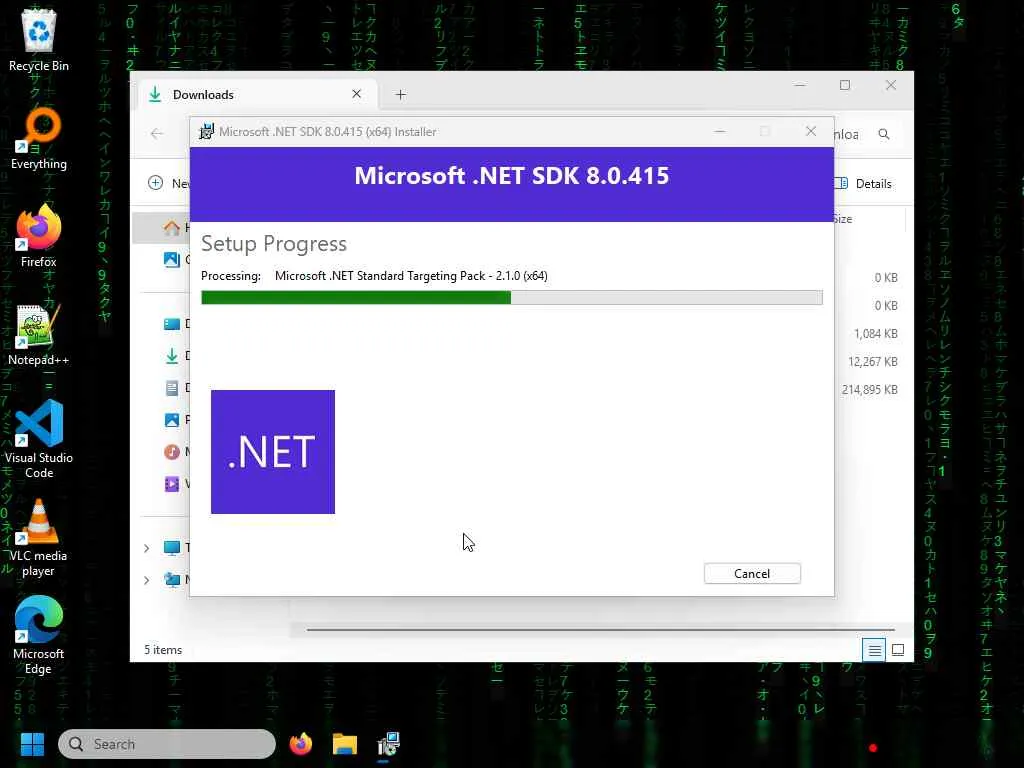This screenshot has height=768, width=1024.
Task: Select the Pictures icon in Explorer sidebar
Action: coord(171,420)
